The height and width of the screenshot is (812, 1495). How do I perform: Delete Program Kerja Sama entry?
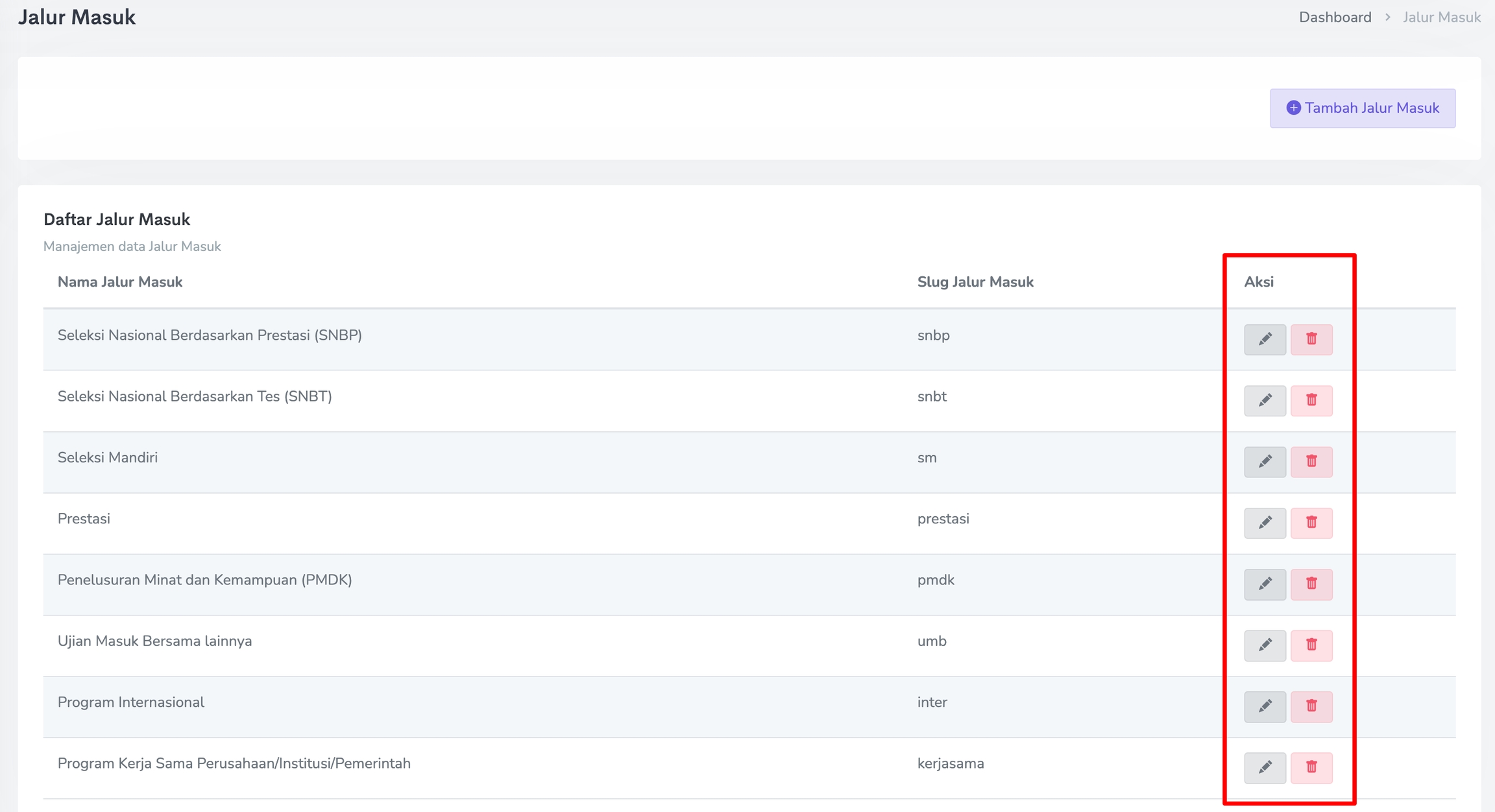pos(1311,767)
